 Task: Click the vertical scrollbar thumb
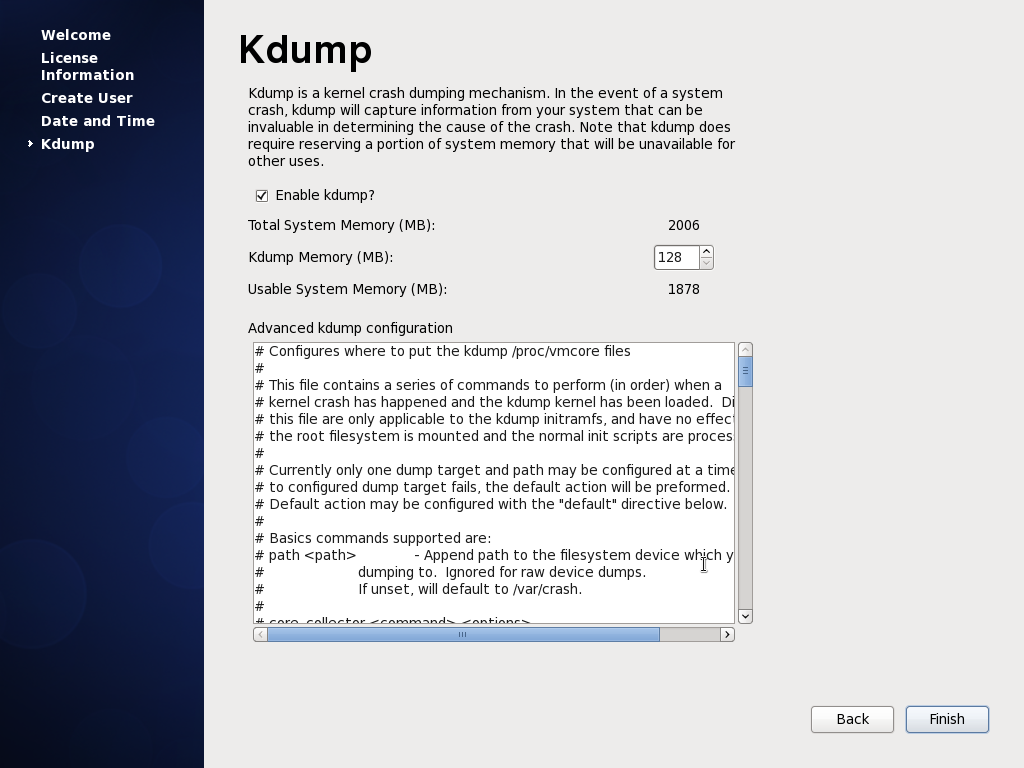coord(745,371)
